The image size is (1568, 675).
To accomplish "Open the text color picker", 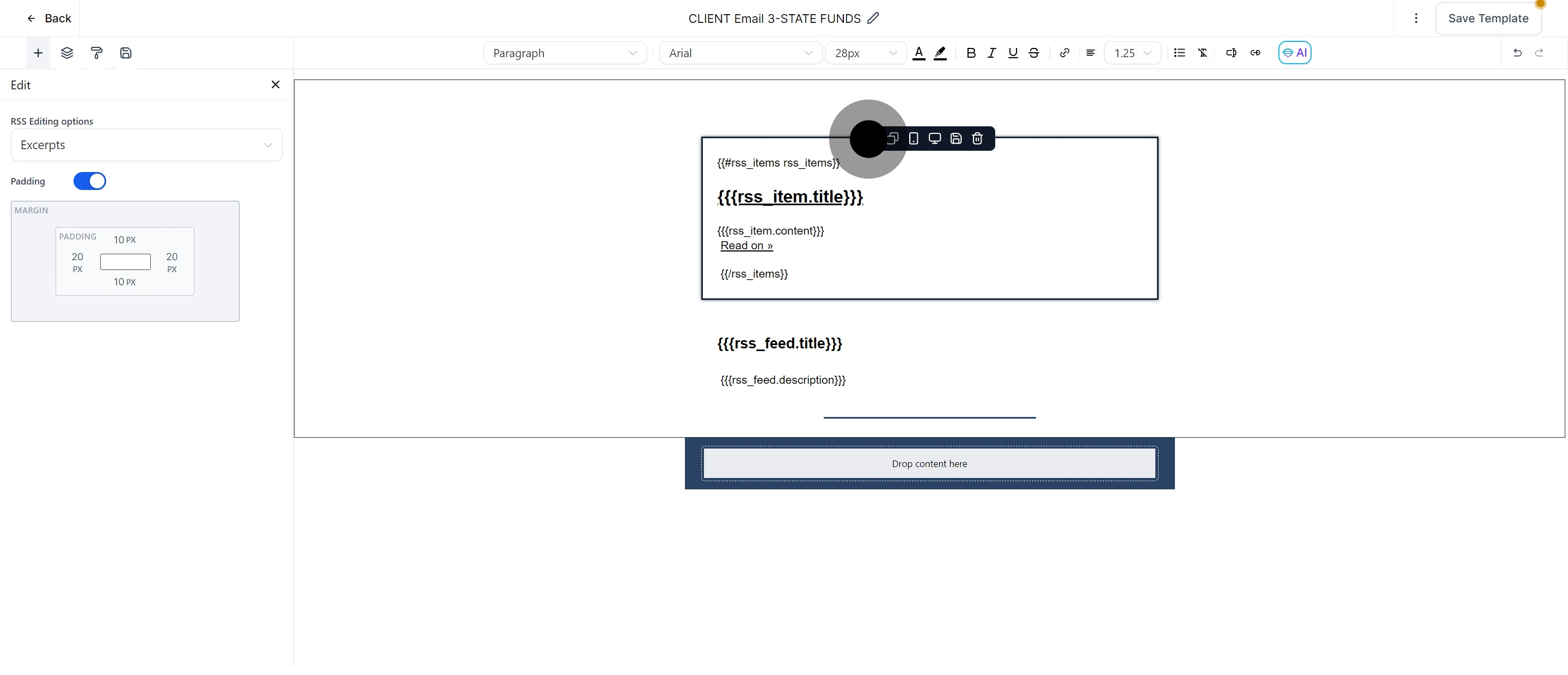I will tap(919, 53).
